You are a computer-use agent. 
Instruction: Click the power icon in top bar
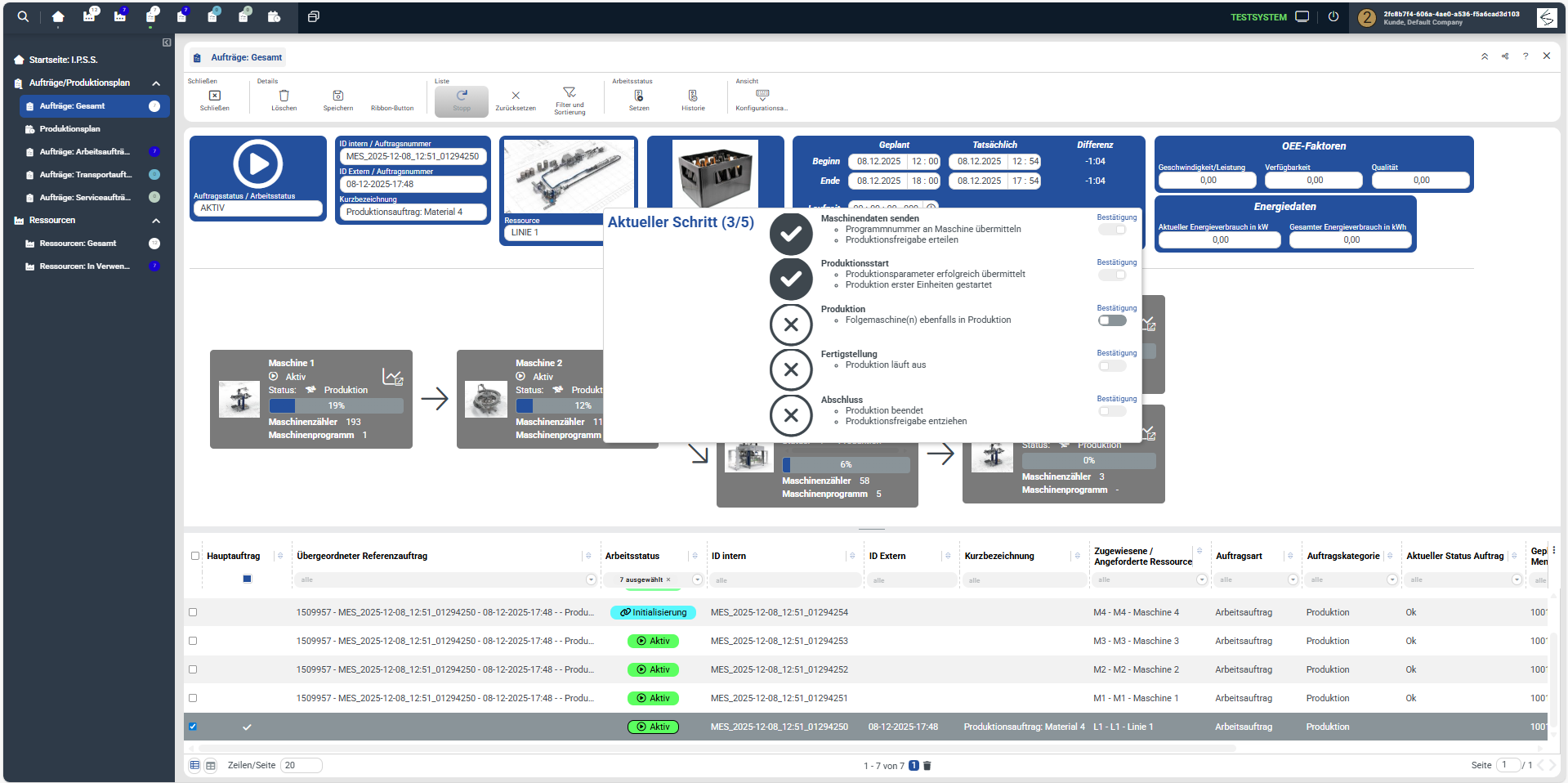pyautogui.click(x=1333, y=16)
